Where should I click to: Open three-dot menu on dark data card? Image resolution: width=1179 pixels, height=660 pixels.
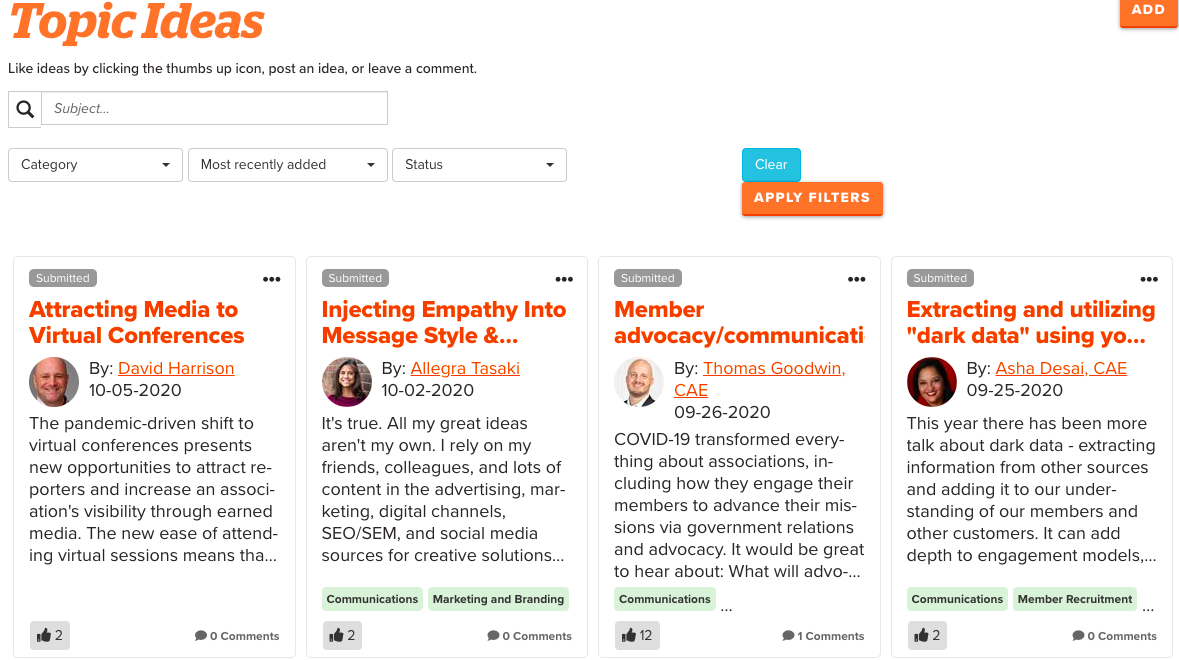1149,279
